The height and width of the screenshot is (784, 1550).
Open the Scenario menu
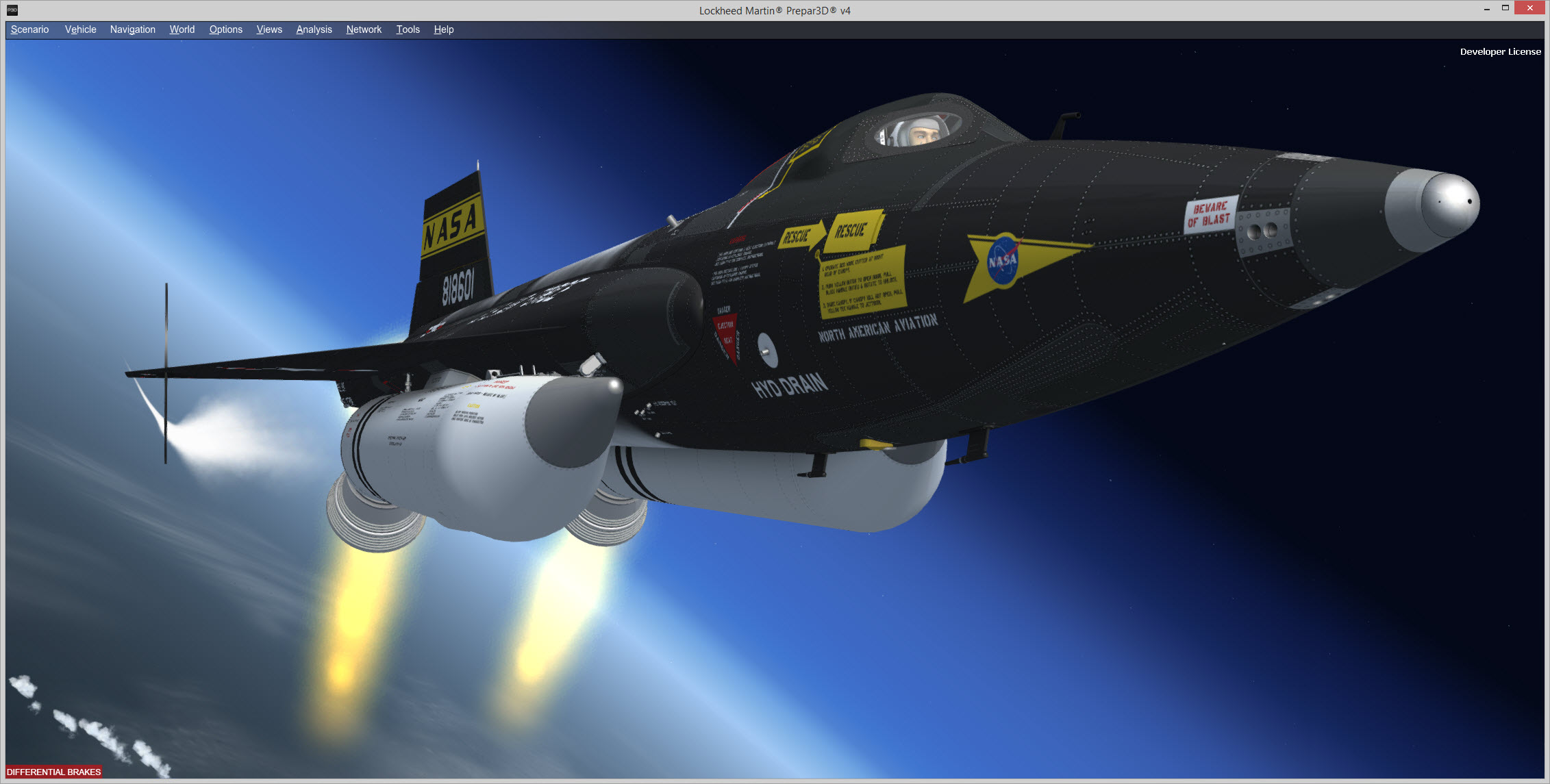[x=29, y=29]
